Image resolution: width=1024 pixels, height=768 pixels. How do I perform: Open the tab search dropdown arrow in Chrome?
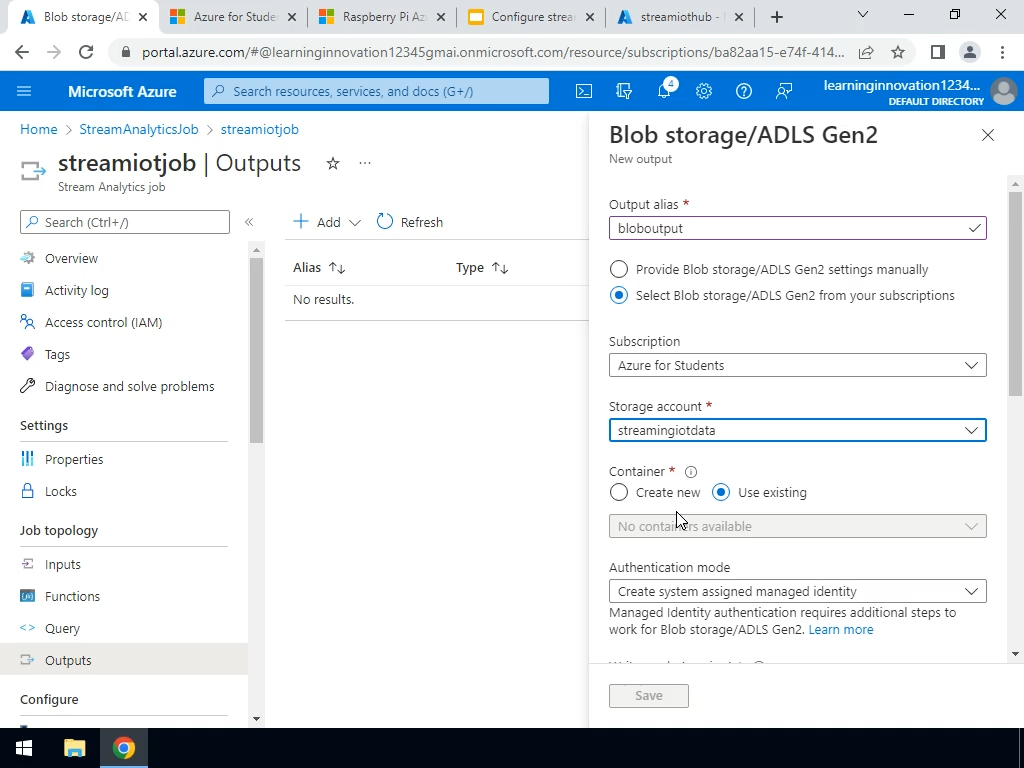click(863, 14)
